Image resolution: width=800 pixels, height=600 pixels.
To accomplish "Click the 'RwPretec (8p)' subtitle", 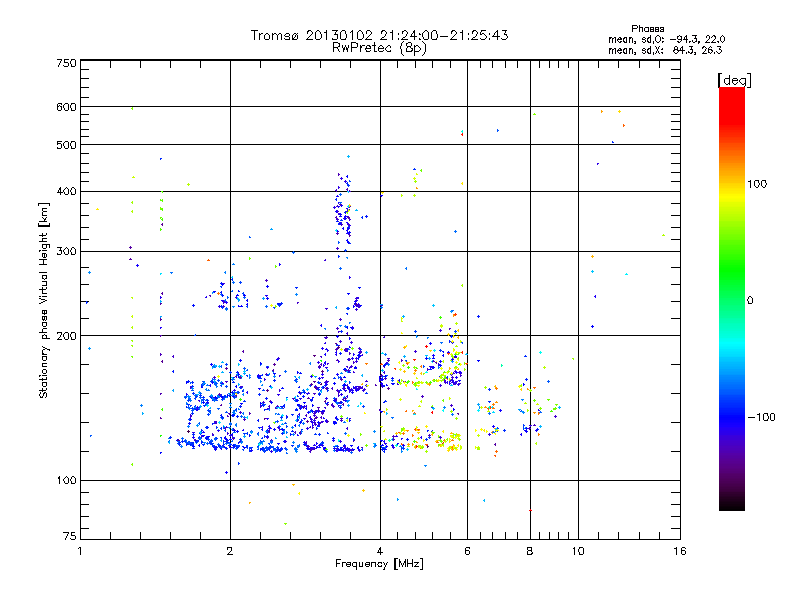I will click(379, 48).
